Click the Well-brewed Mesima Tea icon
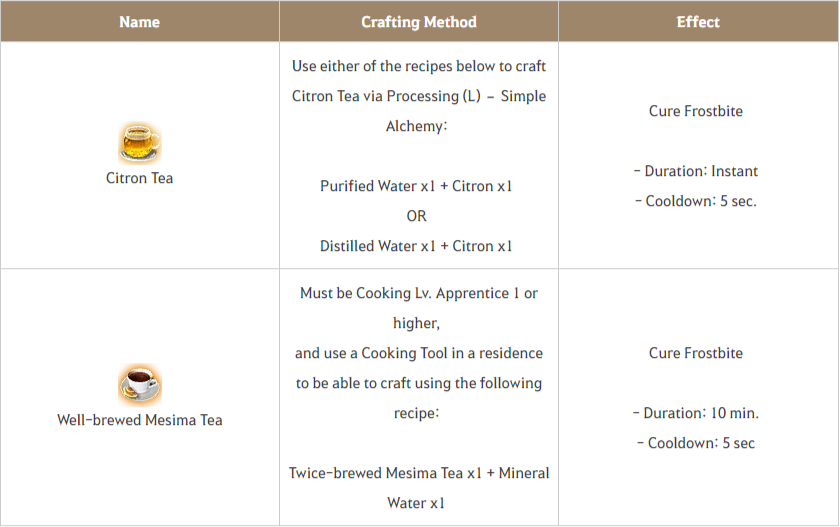Viewport: 840px width, 527px height. pyautogui.click(x=139, y=385)
